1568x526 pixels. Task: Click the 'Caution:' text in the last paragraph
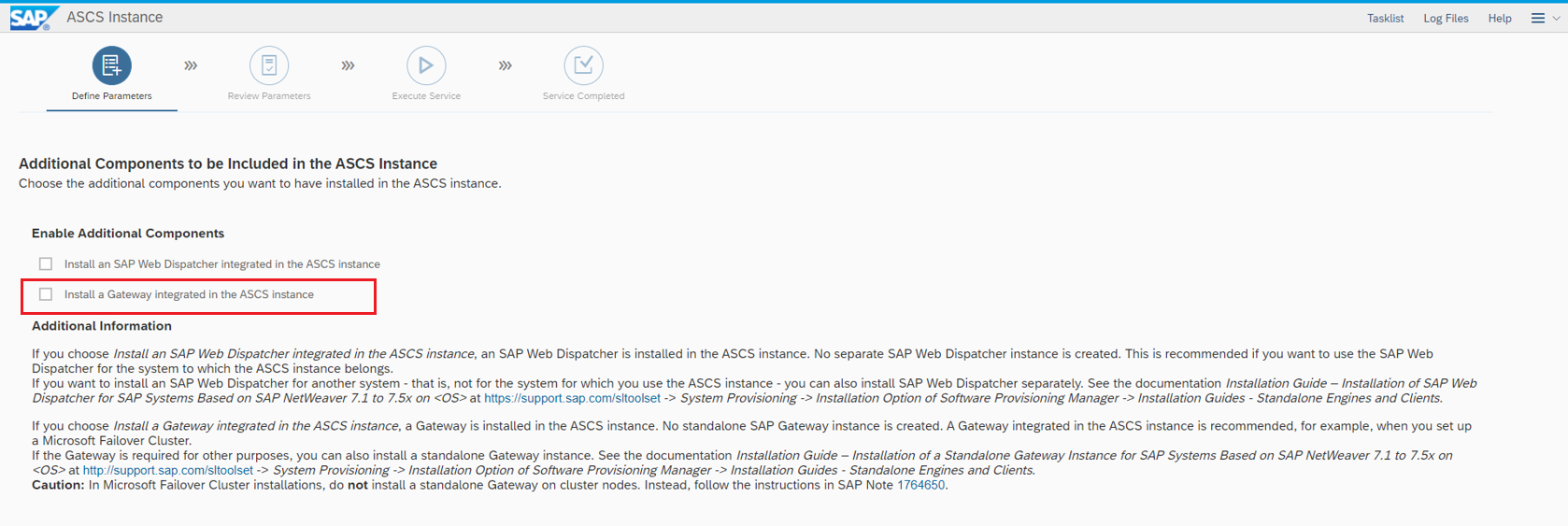(x=58, y=485)
